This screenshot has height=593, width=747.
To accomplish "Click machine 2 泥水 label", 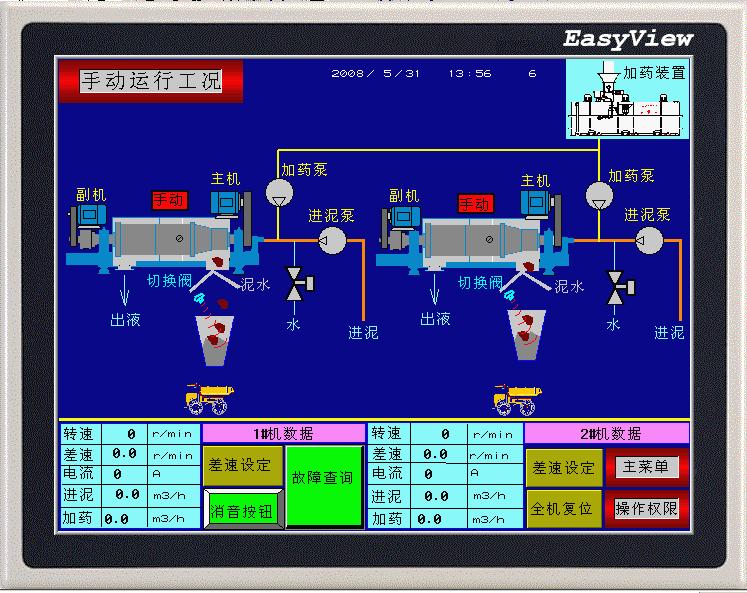I will (x=569, y=286).
